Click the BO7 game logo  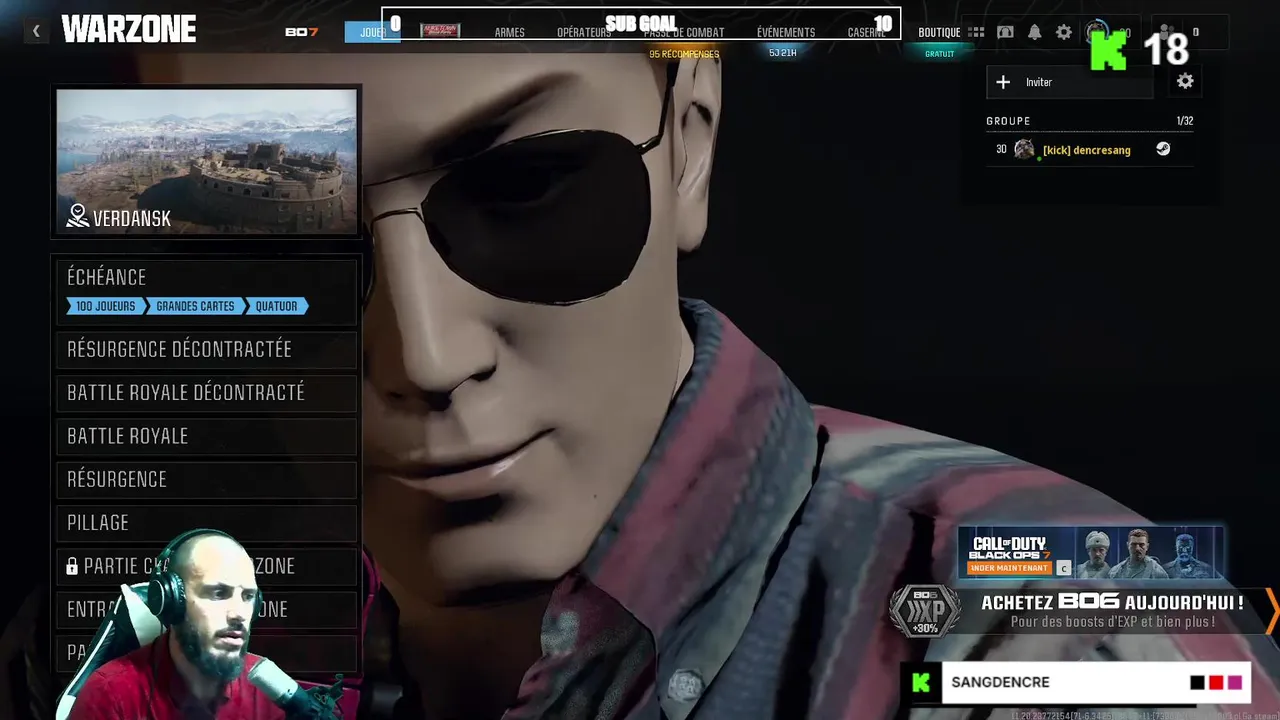301,32
